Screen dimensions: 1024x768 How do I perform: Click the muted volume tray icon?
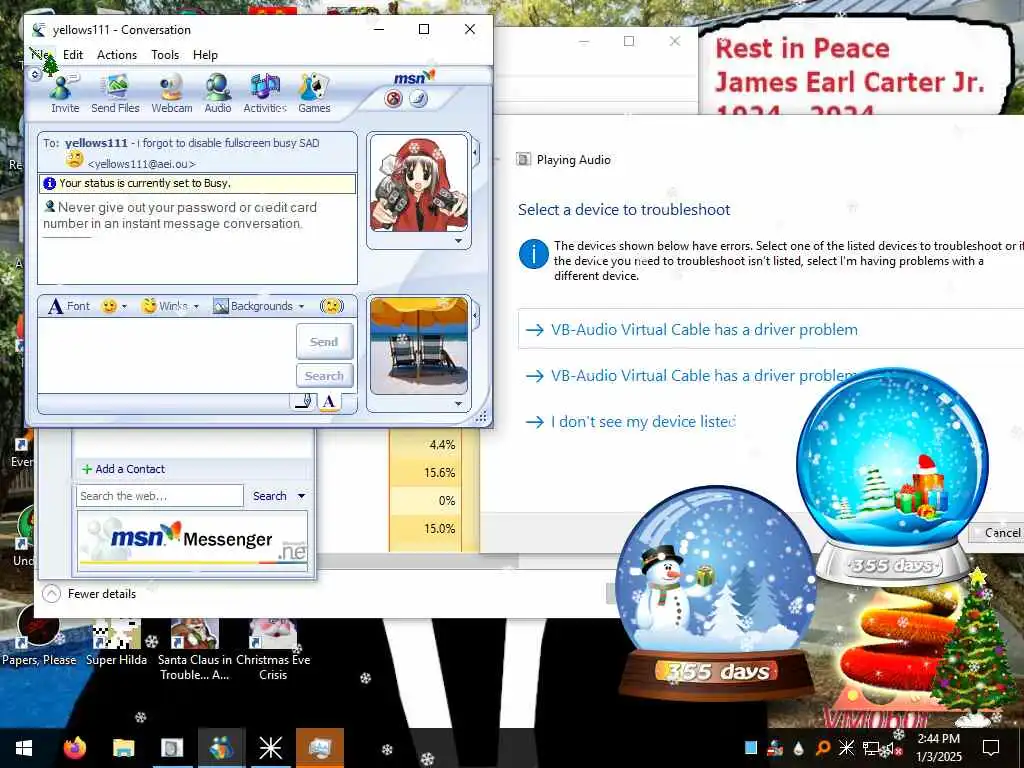tap(891, 748)
